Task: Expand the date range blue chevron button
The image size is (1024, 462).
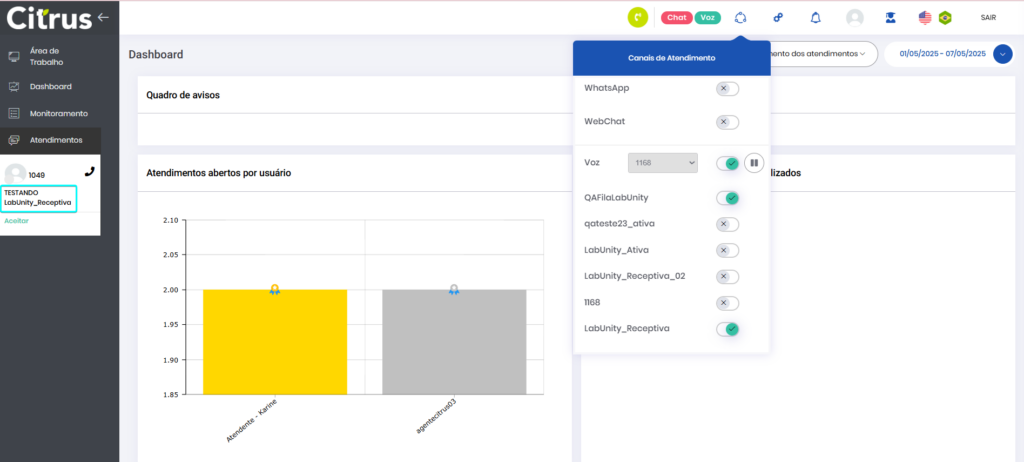Action: (1002, 54)
